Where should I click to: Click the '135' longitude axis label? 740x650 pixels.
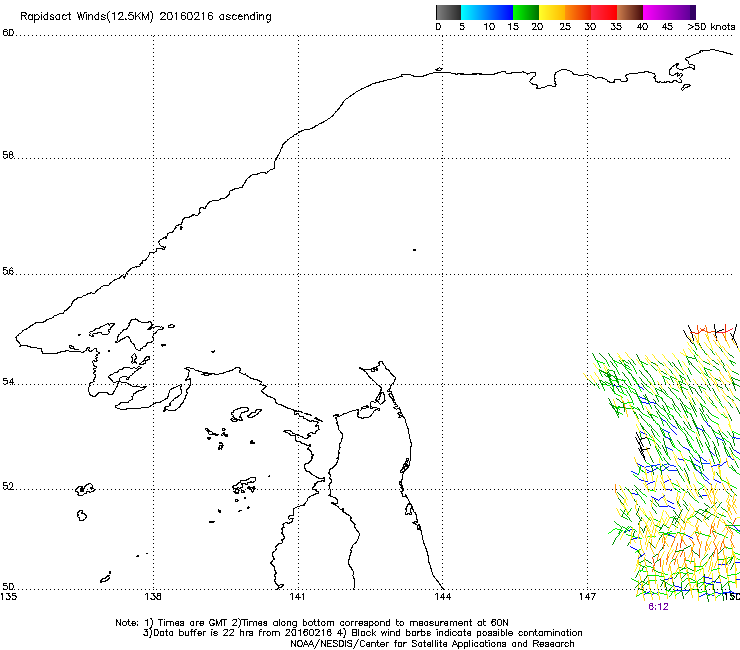9,597
